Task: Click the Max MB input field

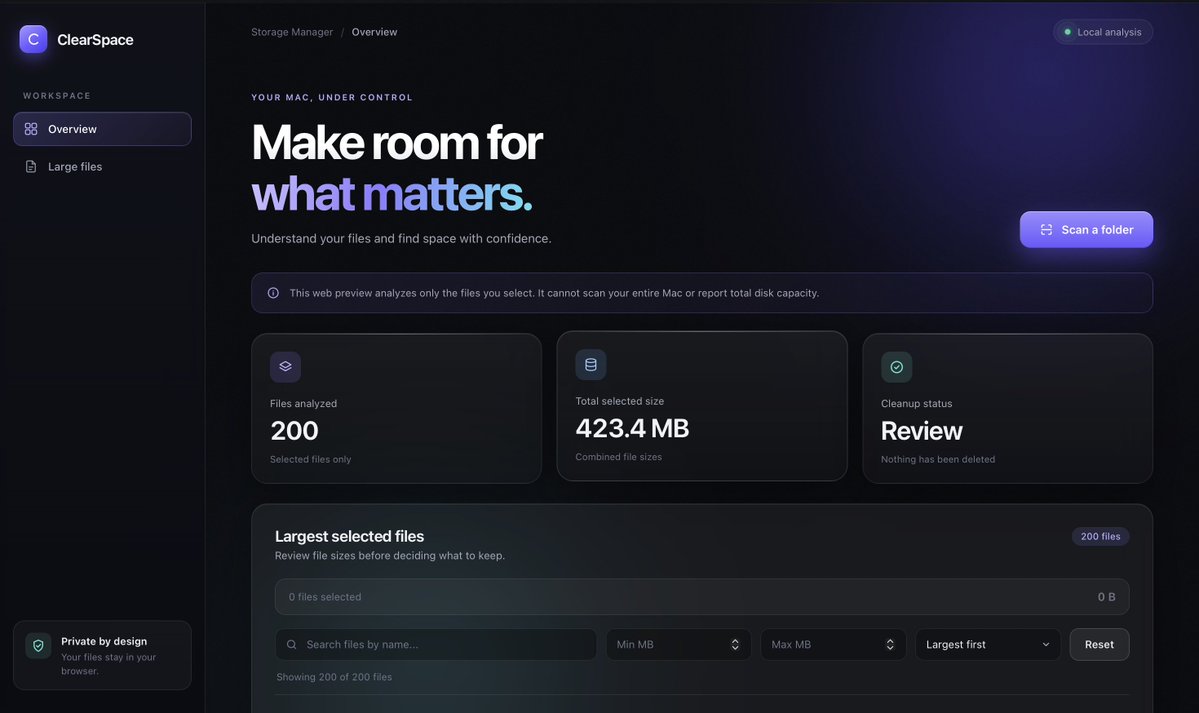Action: (x=833, y=644)
